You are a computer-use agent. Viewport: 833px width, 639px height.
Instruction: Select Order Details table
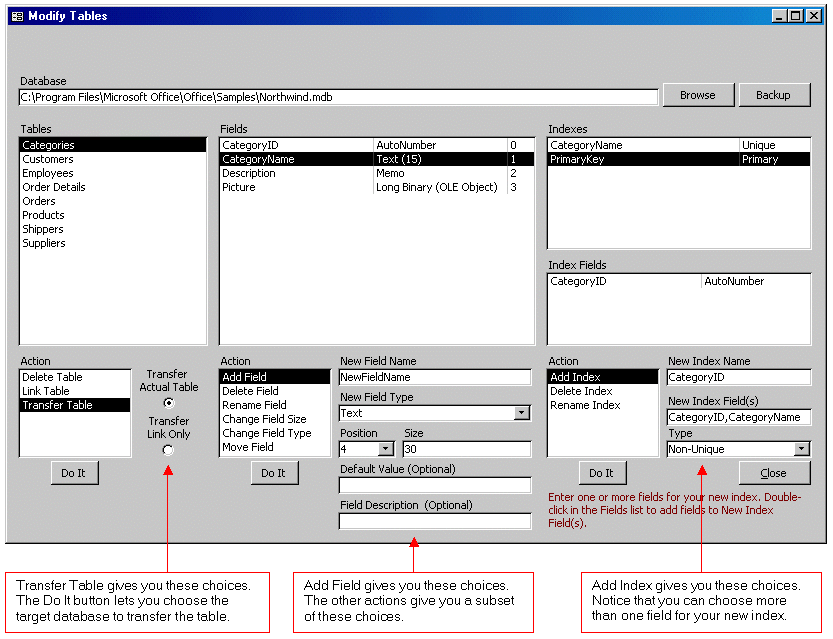pos(54,187)
